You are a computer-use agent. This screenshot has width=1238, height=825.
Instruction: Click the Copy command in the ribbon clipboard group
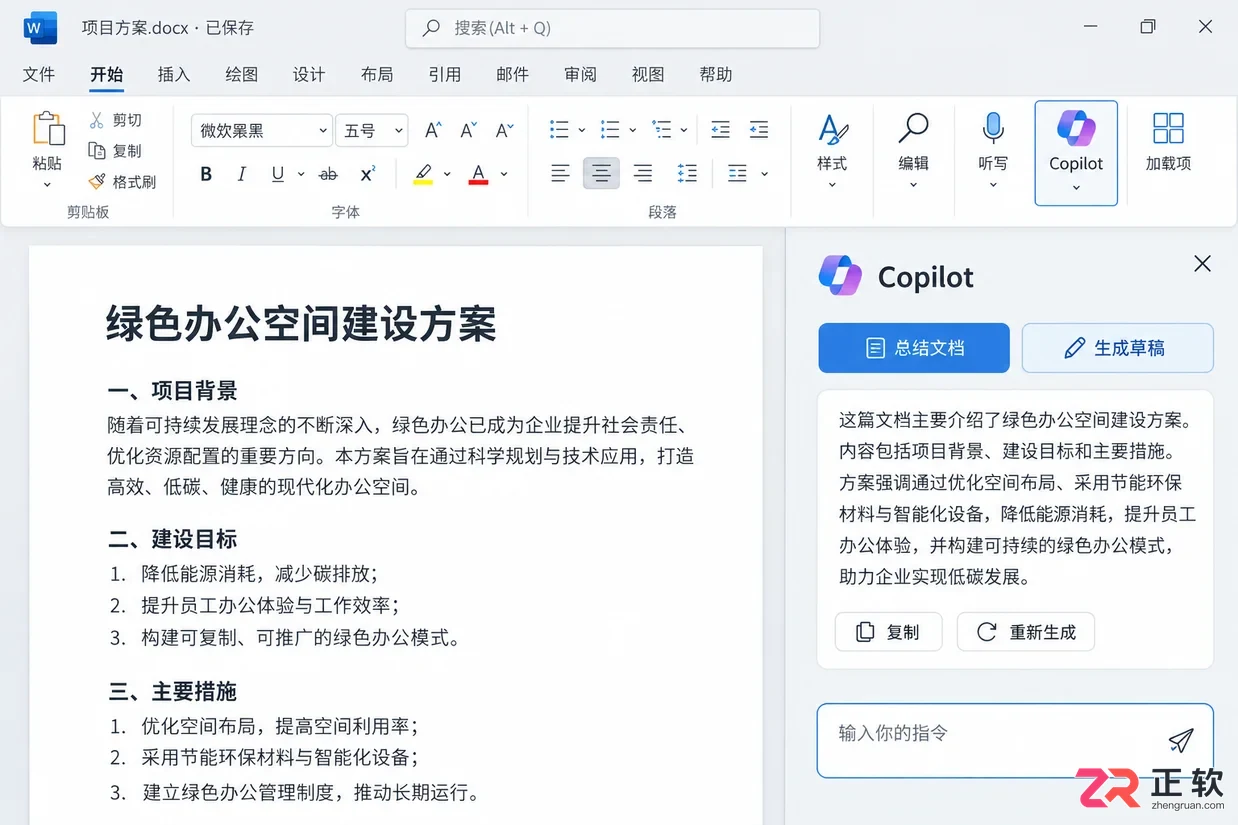[115, 151]
